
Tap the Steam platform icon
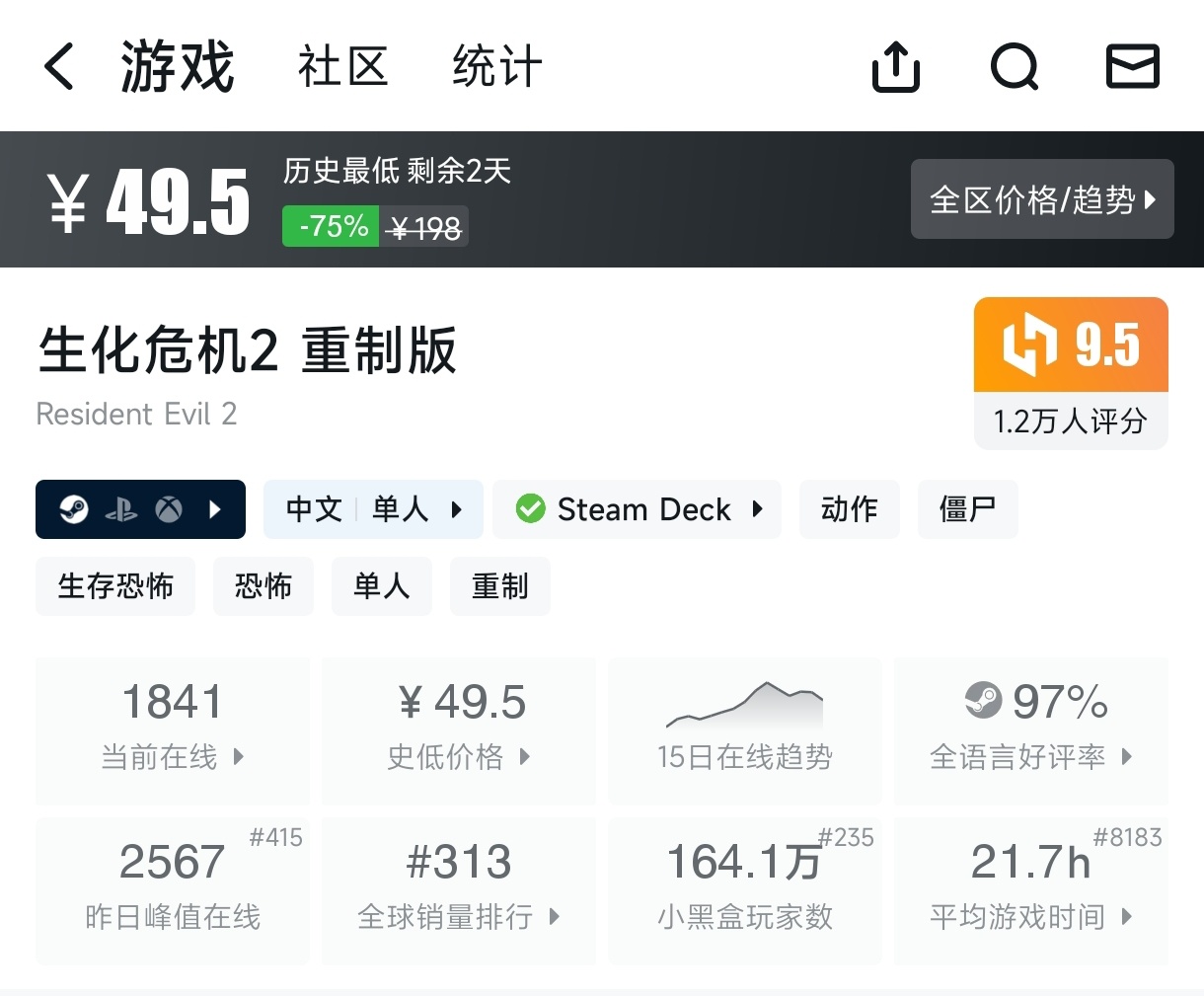click(x=74, y=509)
